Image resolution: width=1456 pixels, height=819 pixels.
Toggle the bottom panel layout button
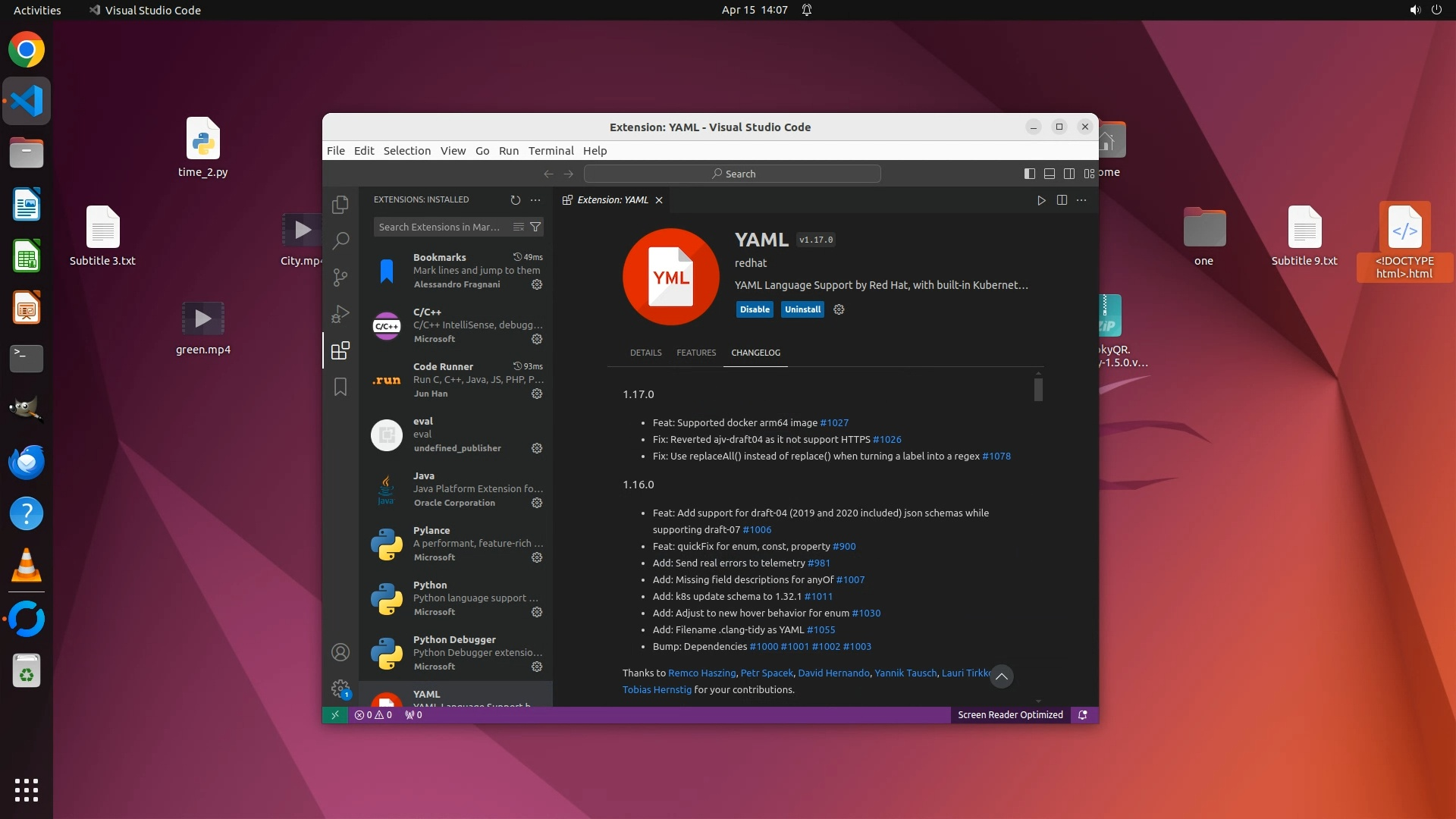pos(1050,174)
